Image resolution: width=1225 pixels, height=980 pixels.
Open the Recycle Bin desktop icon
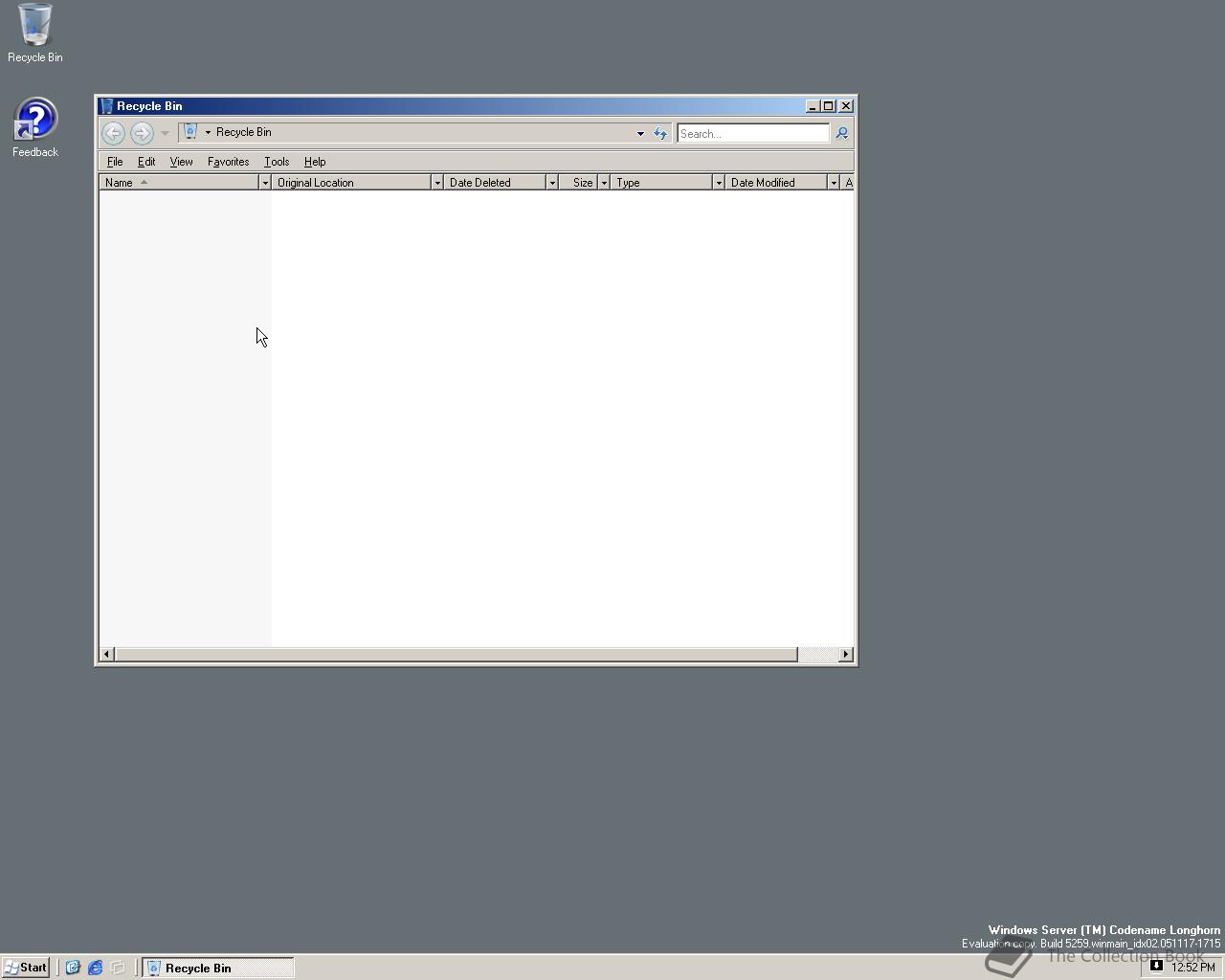click(x=35, y=33)
